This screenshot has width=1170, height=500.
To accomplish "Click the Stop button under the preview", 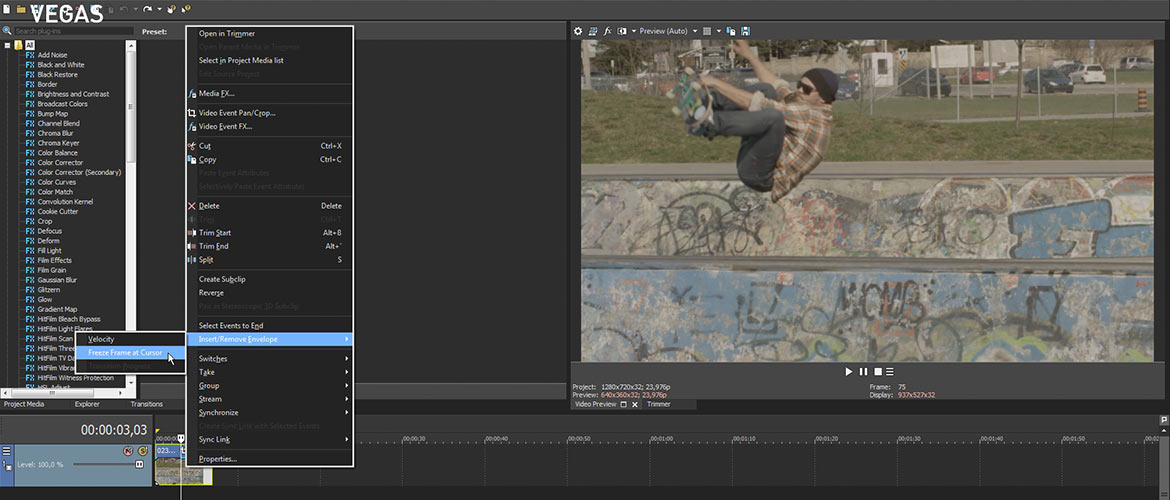I will [x=878, y=371].
